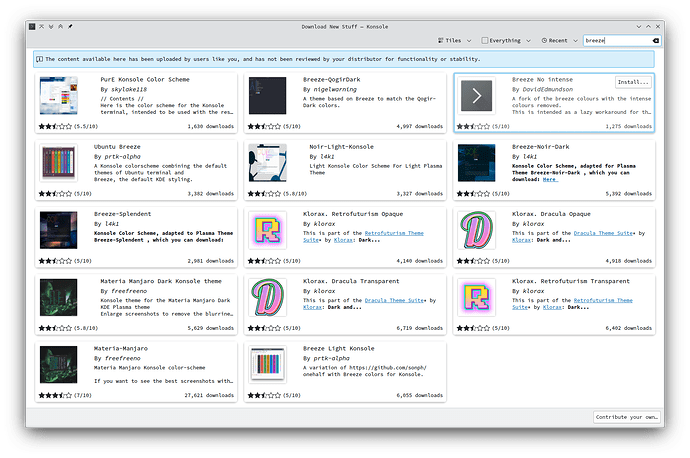
Task: Open Materia Manjaro Dark Konsole theme thumbnail
Action: tap(59, 298)
